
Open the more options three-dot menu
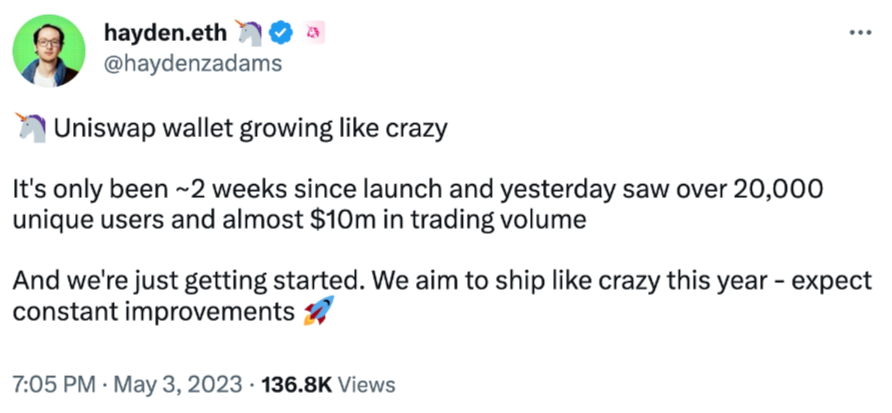pyautogui.click(x=858, y=31)
